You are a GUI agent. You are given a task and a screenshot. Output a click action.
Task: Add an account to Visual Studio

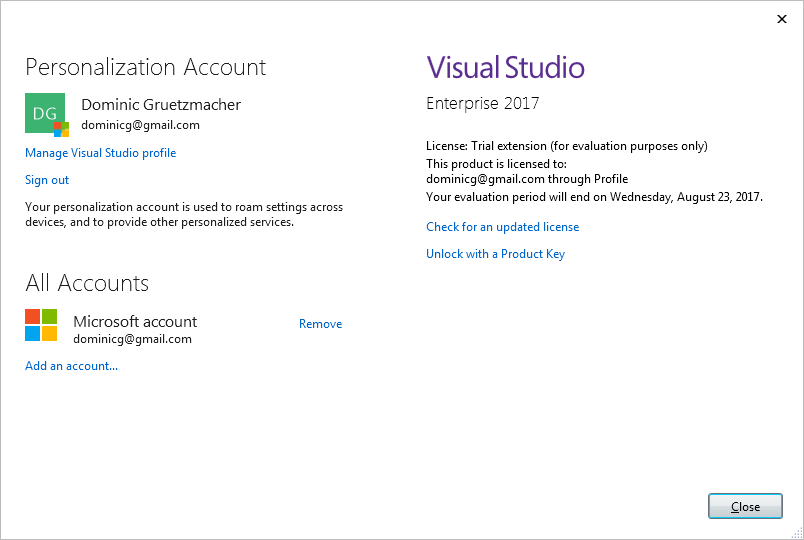[71, 366]
